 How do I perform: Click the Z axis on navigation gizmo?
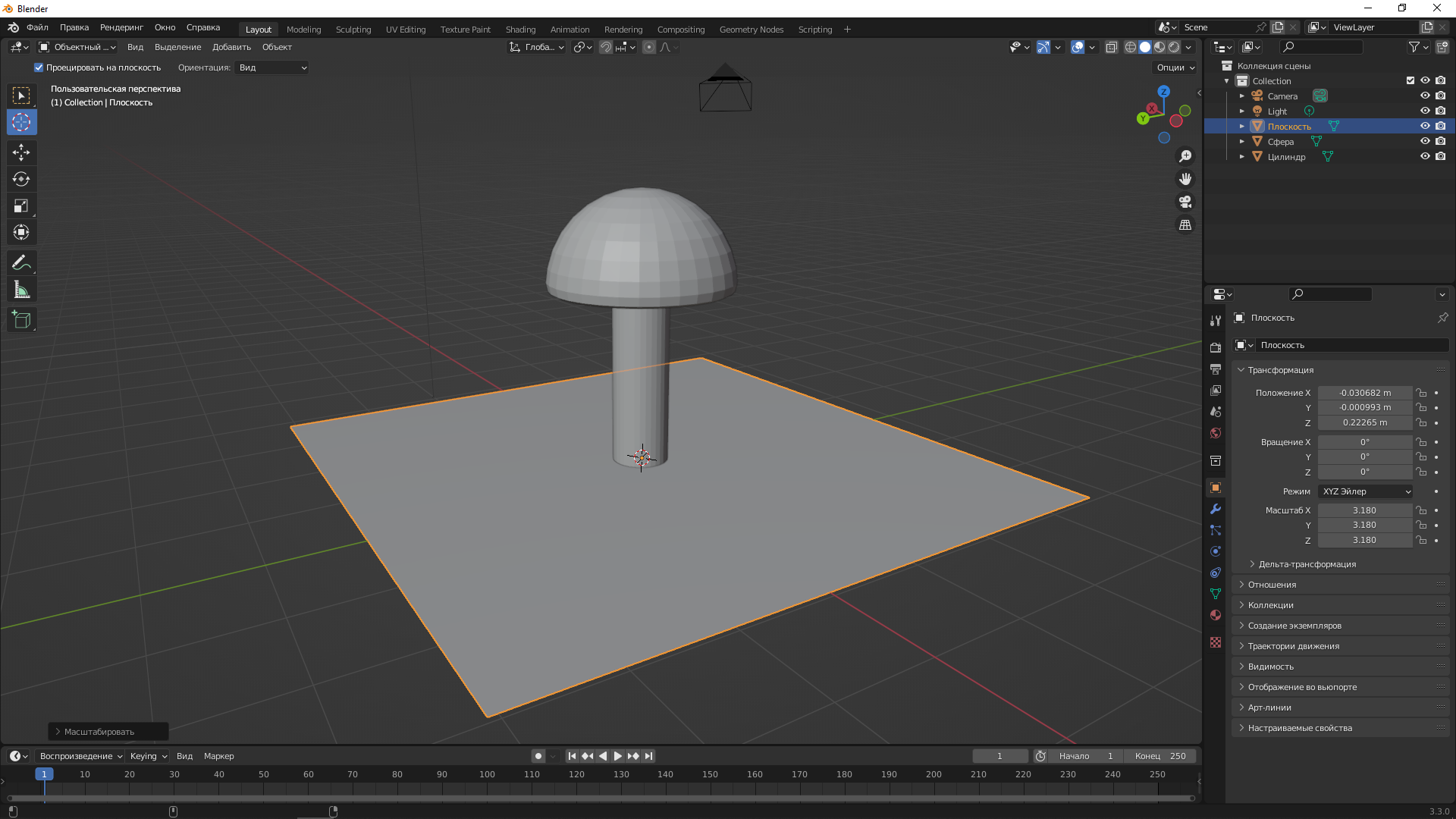(1163, 91)
